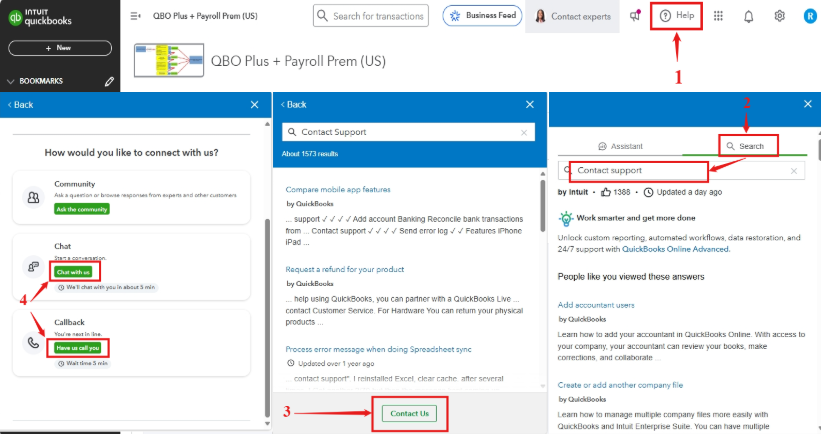
Task: Click 'We'll chat with you in about 5 min'
Action: 110,287
